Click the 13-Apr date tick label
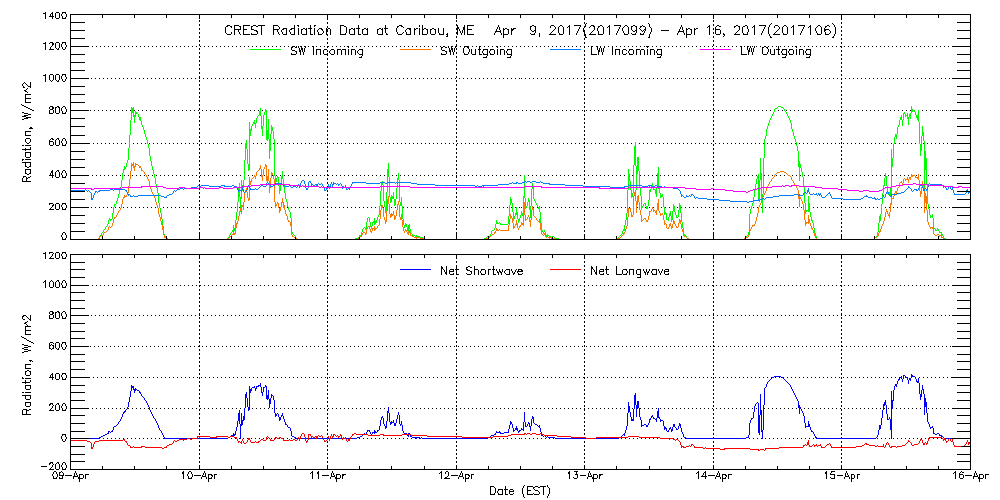 [585, 477]
